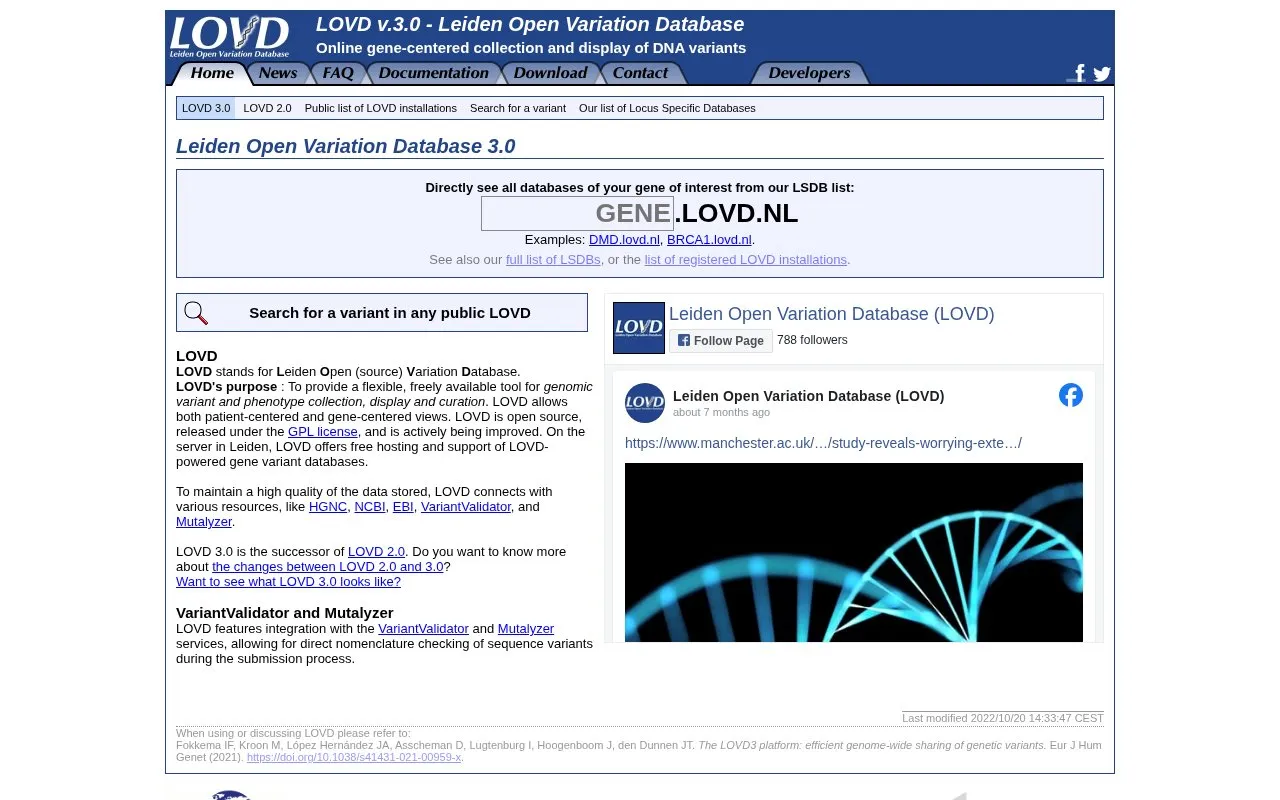Open the manchester.ac.uk study link
The image size is (1280, 800).
(823, 443)
